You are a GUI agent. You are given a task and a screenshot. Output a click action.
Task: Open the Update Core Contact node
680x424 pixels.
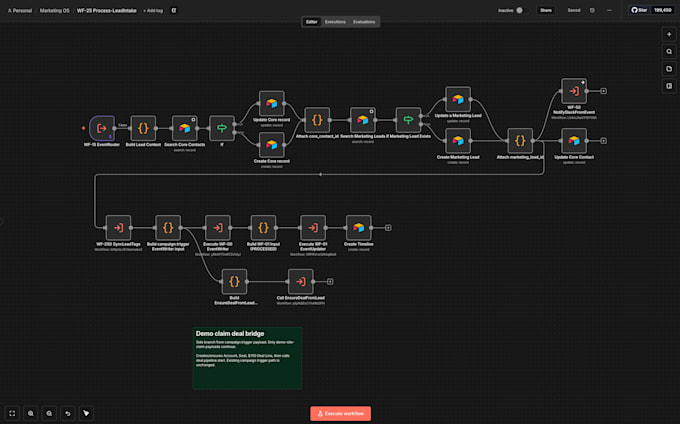(574, 141)
